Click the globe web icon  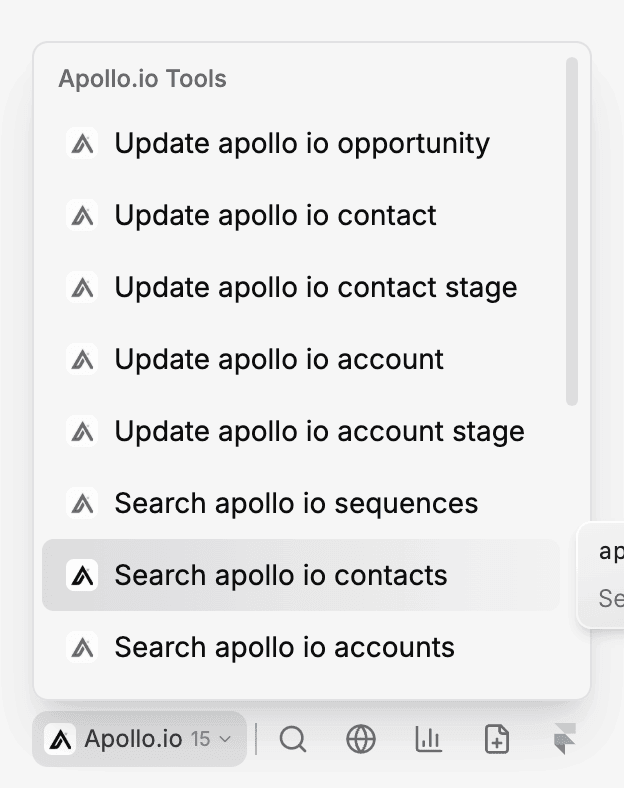pos(361,739)
